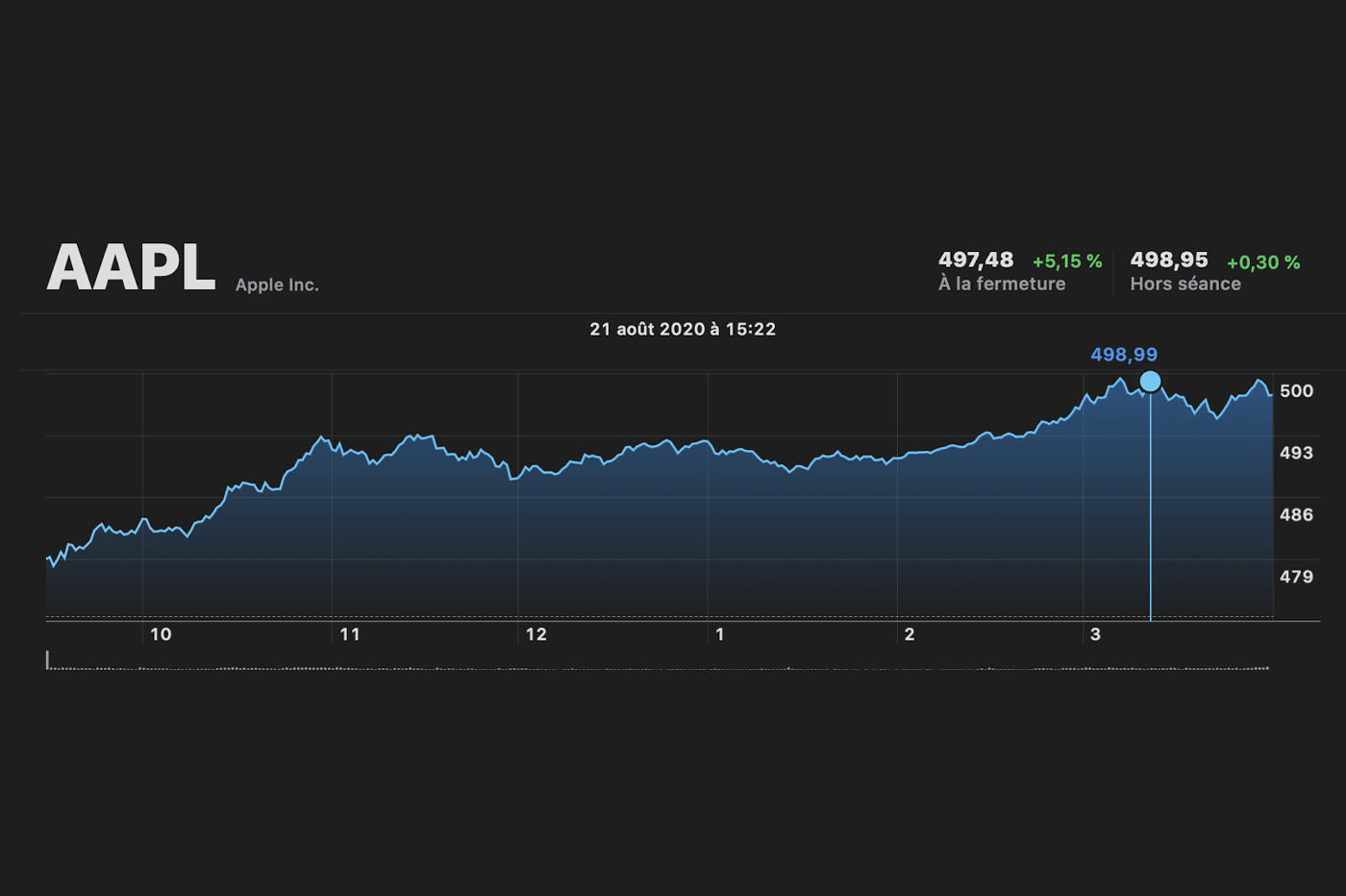The width and height of the screenshot is (1346, 896).
Task: Click the +5,15 % change value
Action: coord(1067,261)
